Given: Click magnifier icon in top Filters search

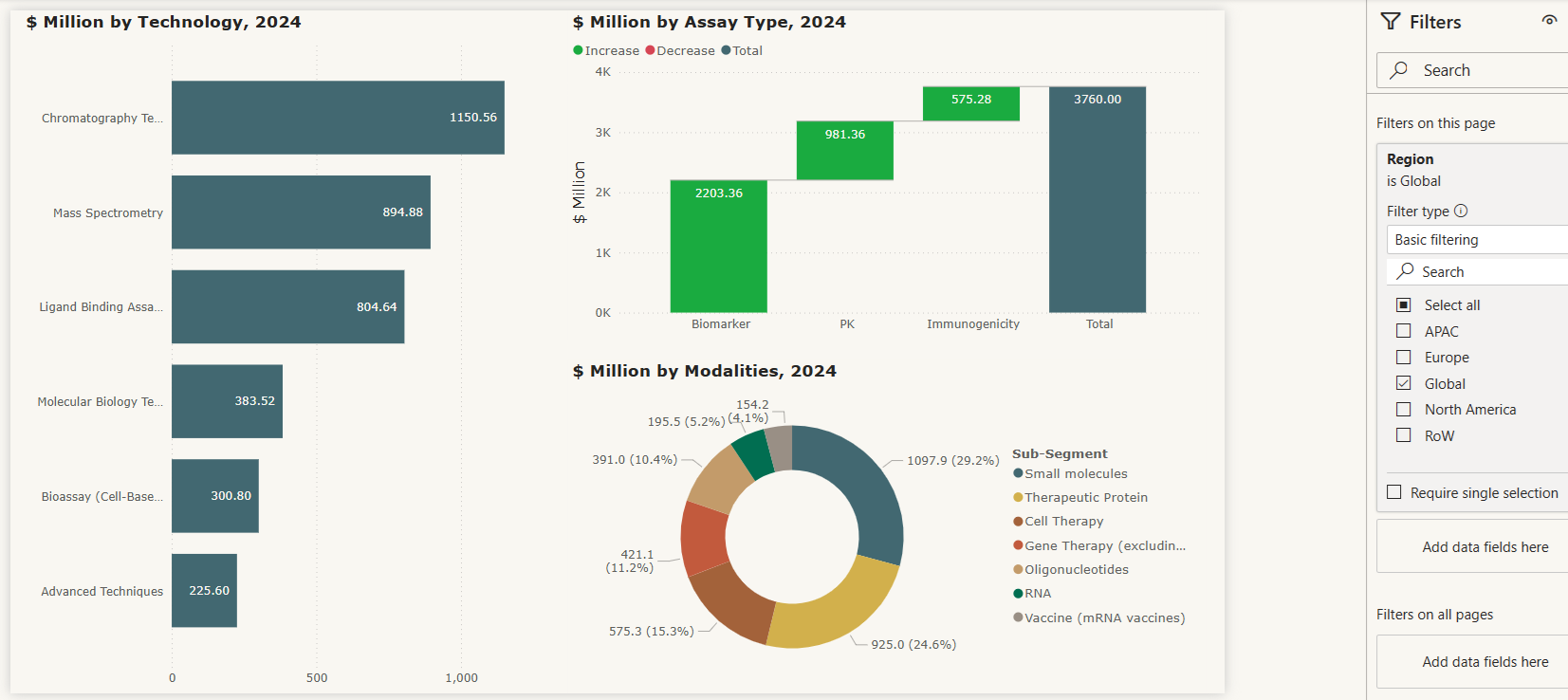Looking at the screenshot, I should 1399,70.
